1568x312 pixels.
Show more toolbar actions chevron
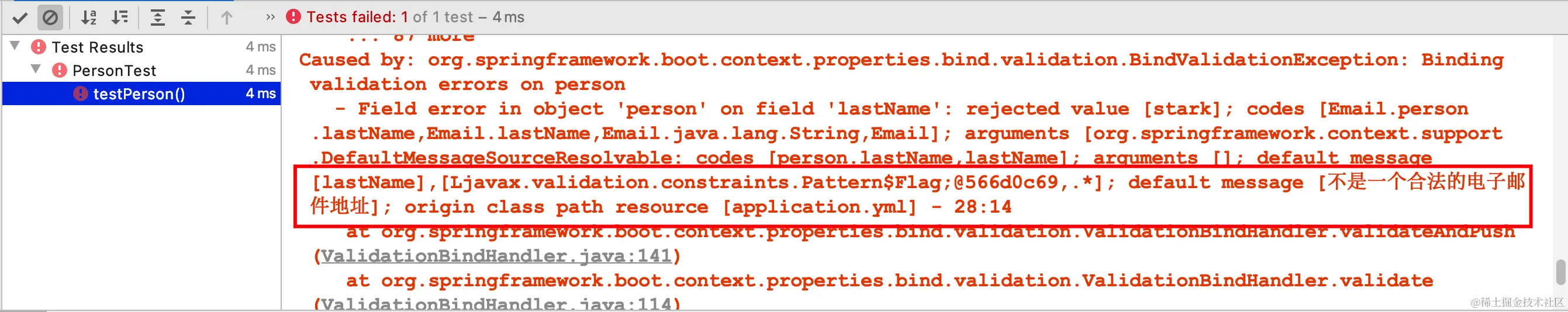(270, 17)
